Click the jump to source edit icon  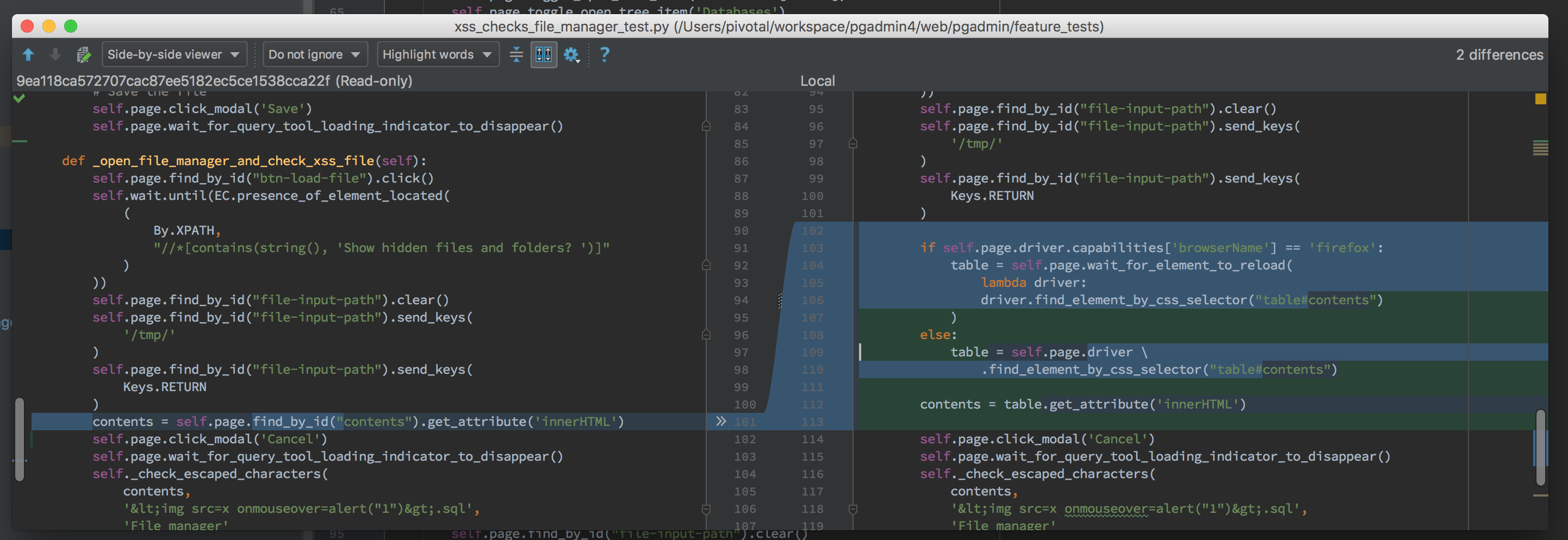click(83, 55)
